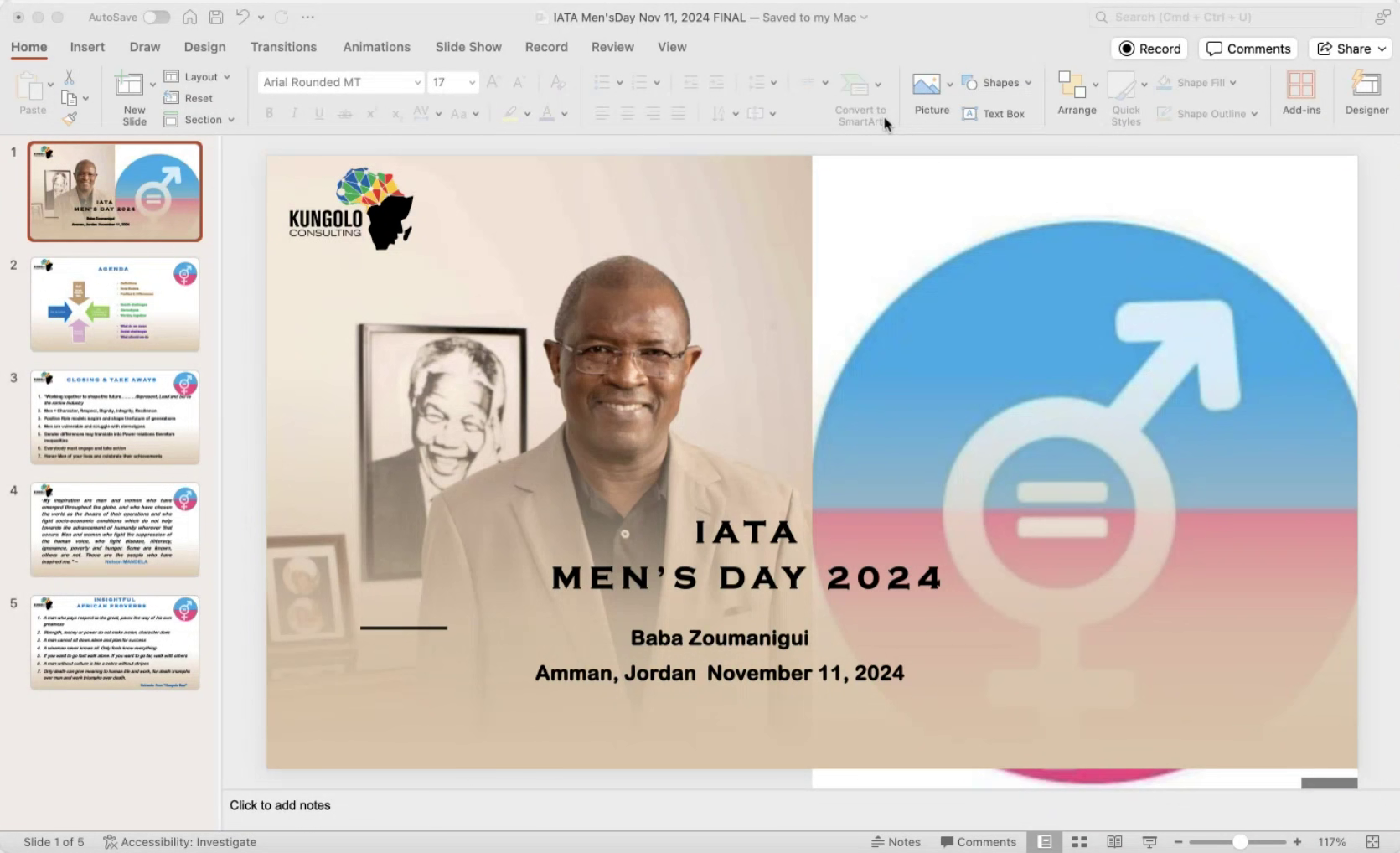Click the Reset button
Image resolution: width=1400 pixels, height=853 pixels.
[x=189, y=98]
